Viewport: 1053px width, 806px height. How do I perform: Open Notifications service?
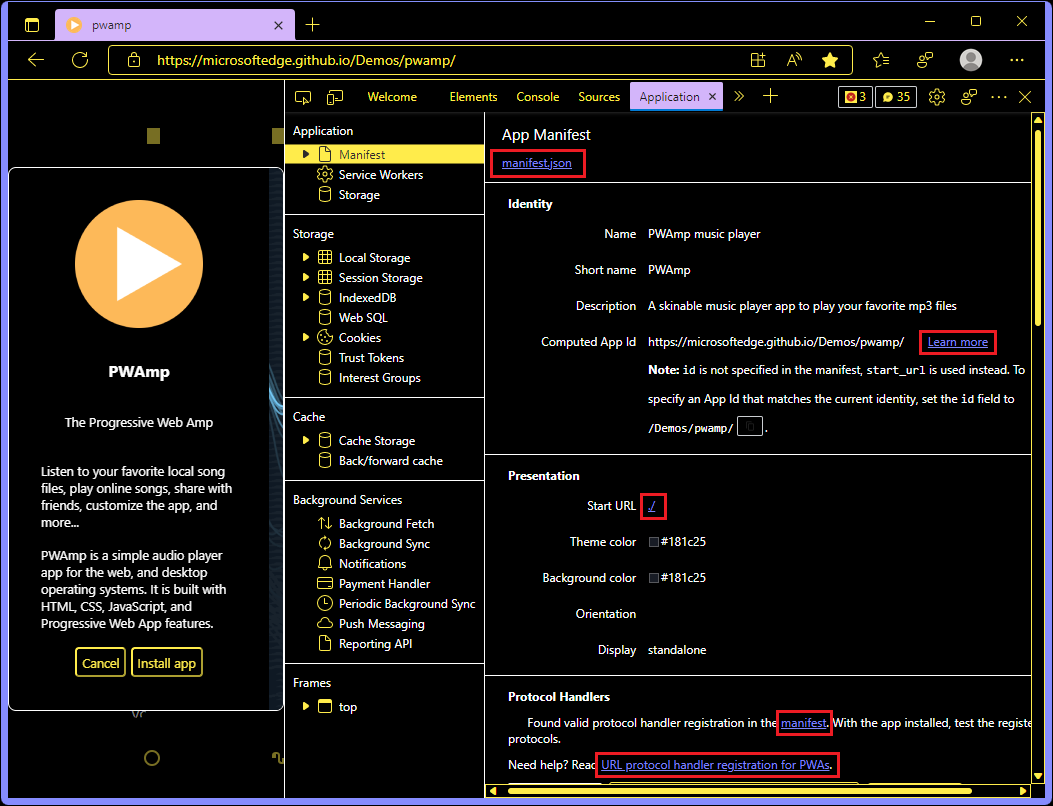pos(372,564)
